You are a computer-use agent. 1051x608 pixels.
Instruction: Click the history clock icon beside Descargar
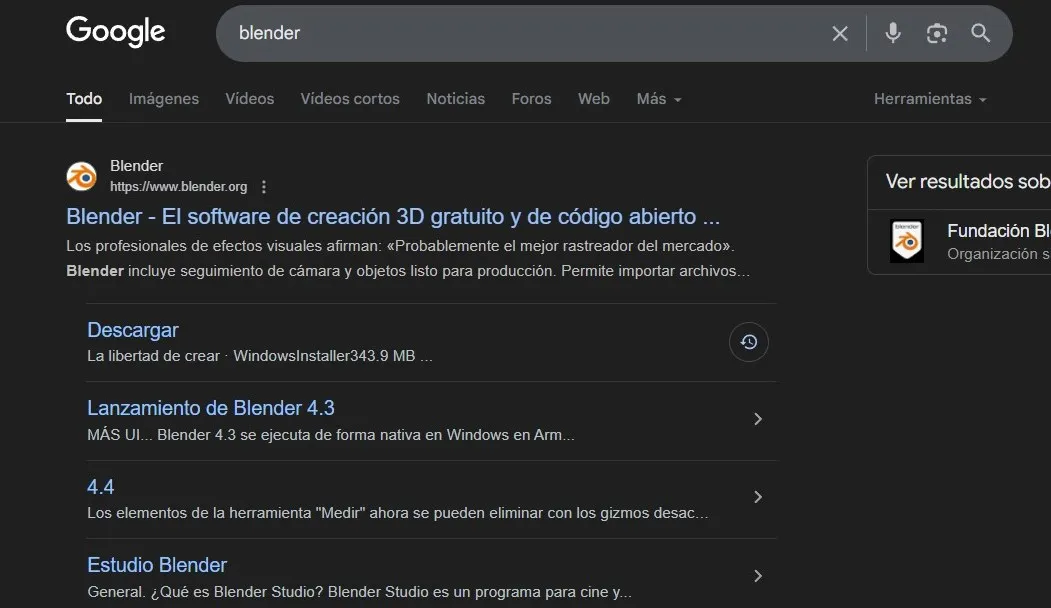749,342
